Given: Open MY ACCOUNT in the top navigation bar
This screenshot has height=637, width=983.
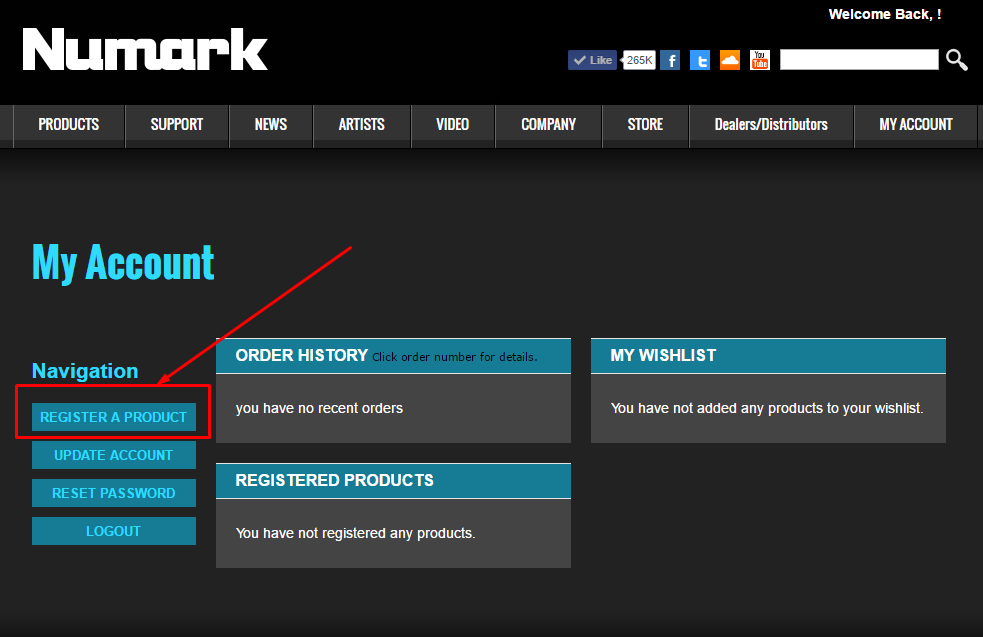Looking at the screenshot, I should (916, 125).
